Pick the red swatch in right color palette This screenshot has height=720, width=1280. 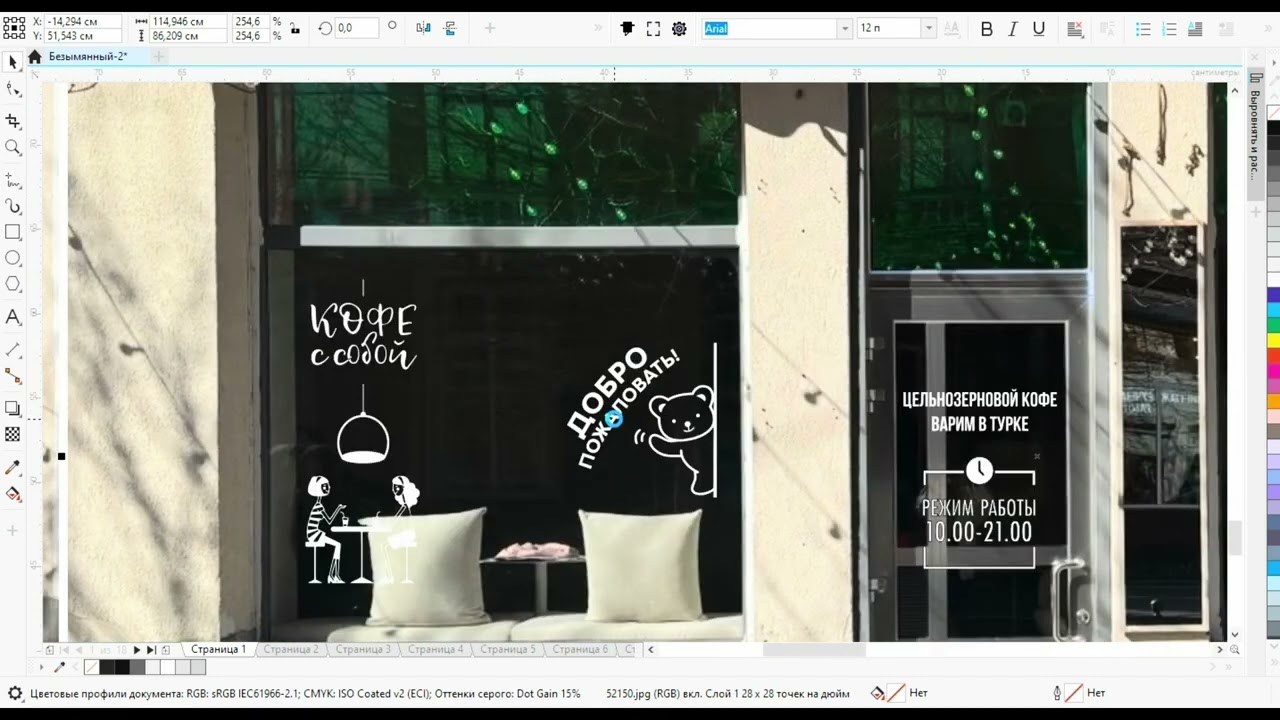(1273, 355)
